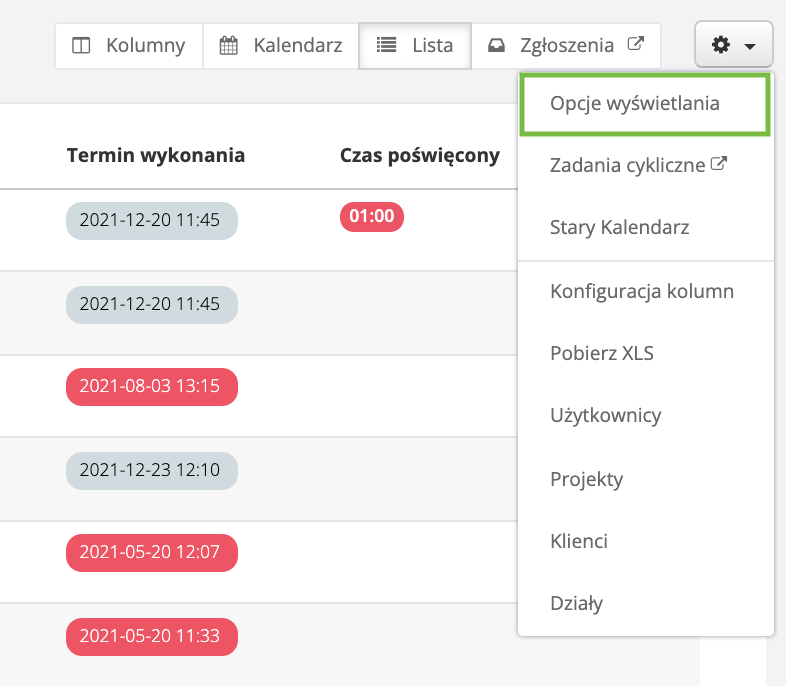The height and width of the screenshot is (686, 786).
Task: Download via Pobierz XLS
Action: (602, 353)
